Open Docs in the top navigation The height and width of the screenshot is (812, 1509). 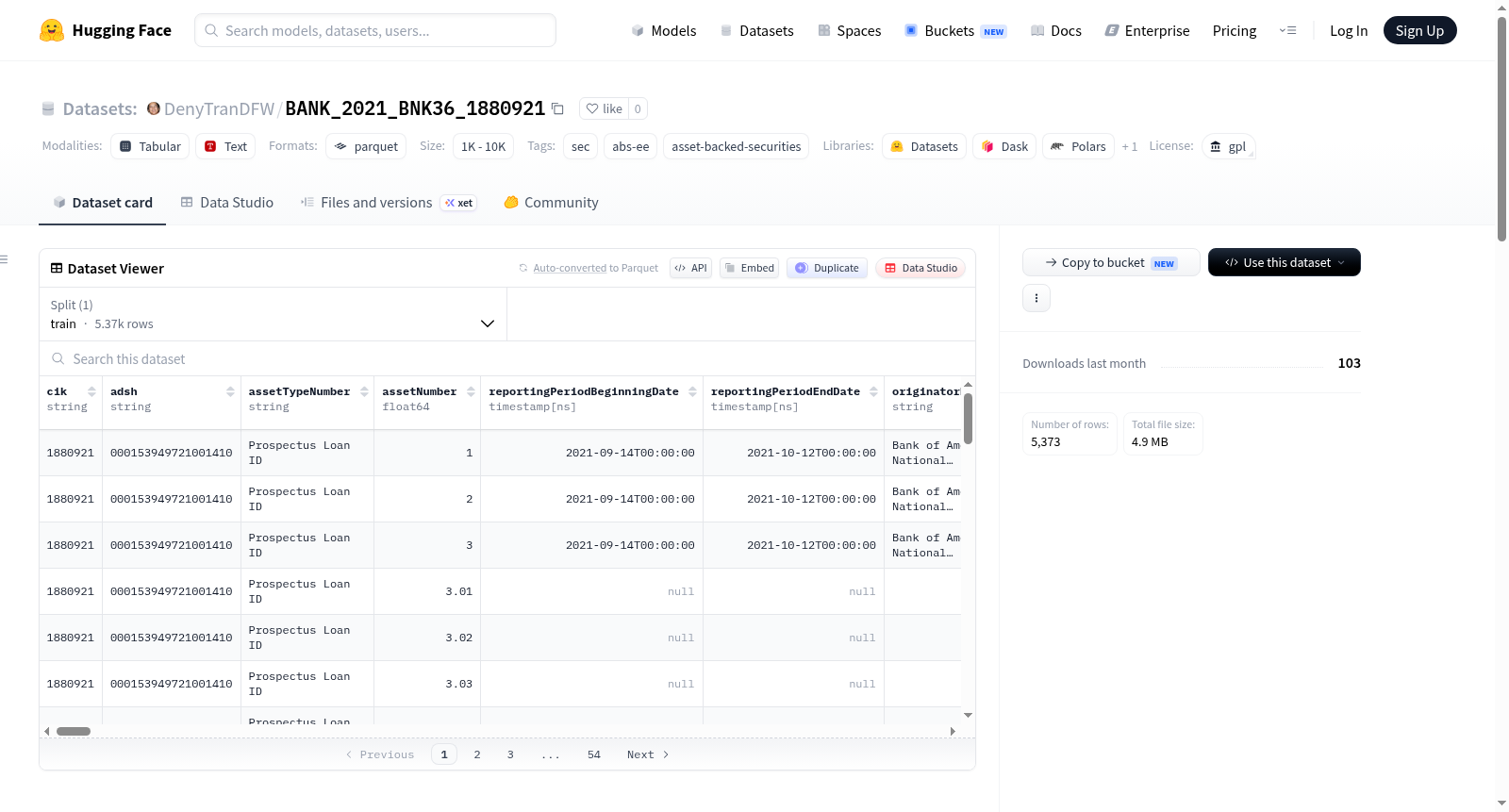coord(1056,30)
